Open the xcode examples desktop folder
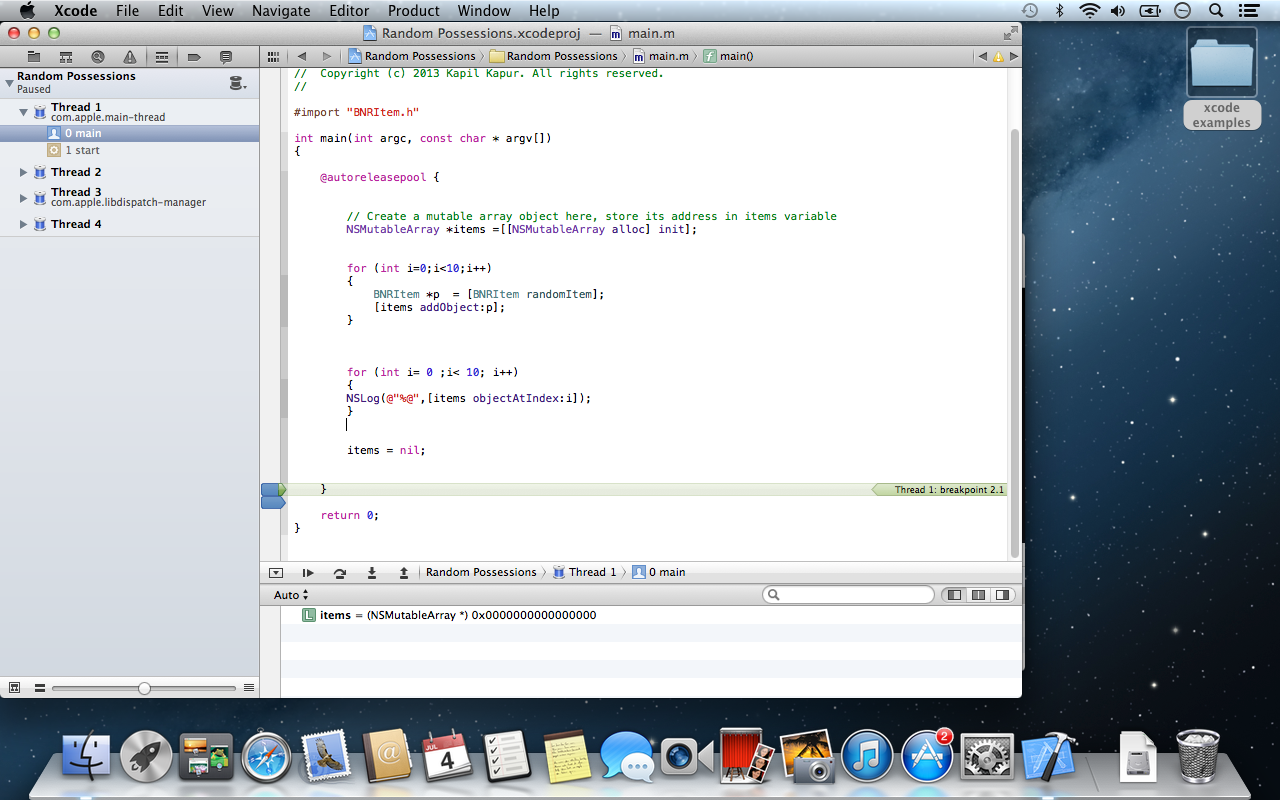This screenshot has width=1280, height=800. (1221, 79)
